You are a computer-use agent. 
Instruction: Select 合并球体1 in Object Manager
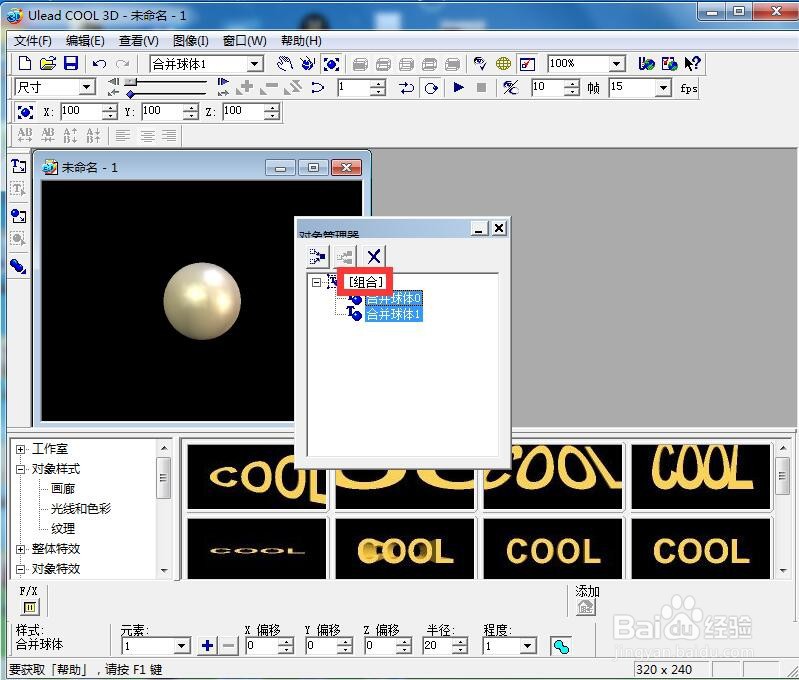(393, 314)
